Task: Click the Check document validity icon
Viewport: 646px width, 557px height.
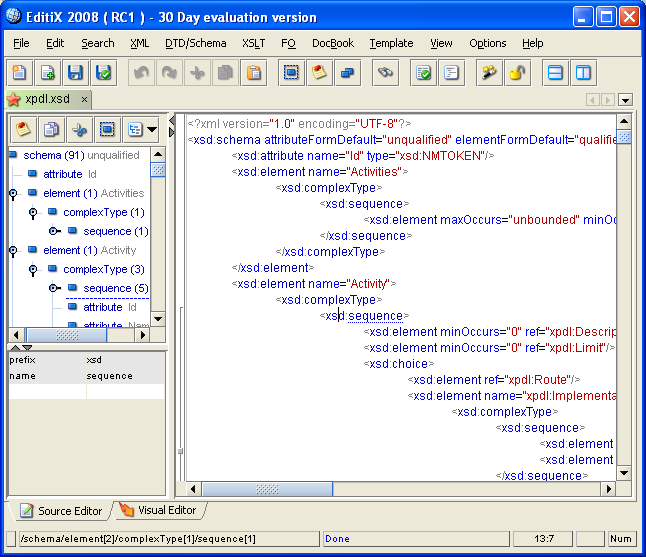Action: click(x=424, y=73)
